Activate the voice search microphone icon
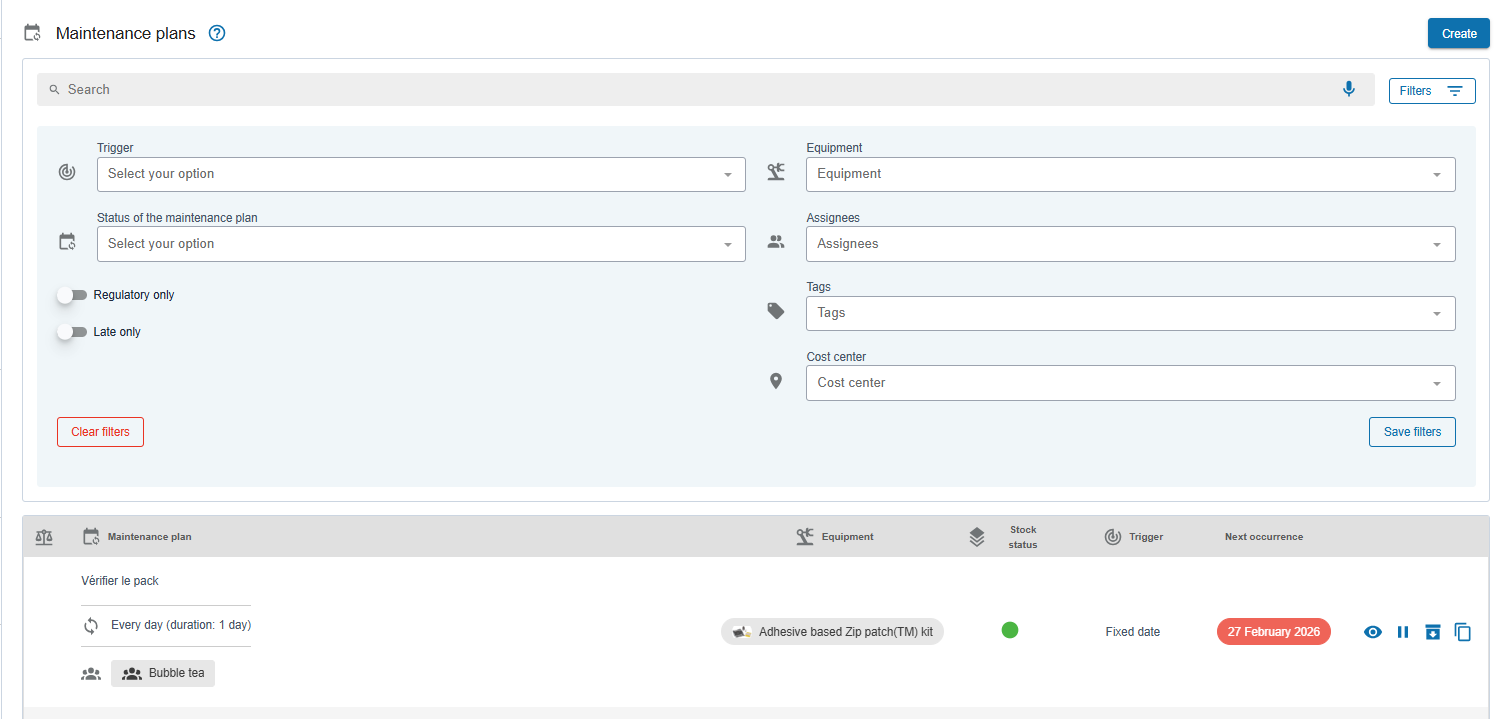This screenshot has height=719, width=1500. tap(1349, 89)
